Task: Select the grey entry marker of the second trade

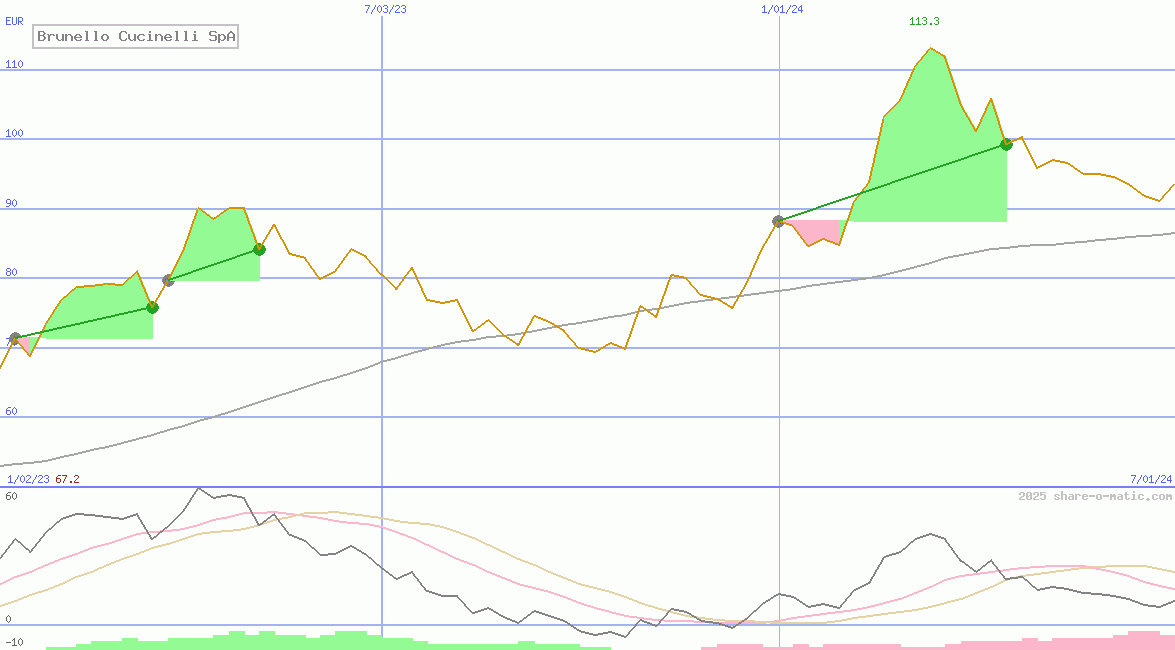Action: (x=168, y=280)
